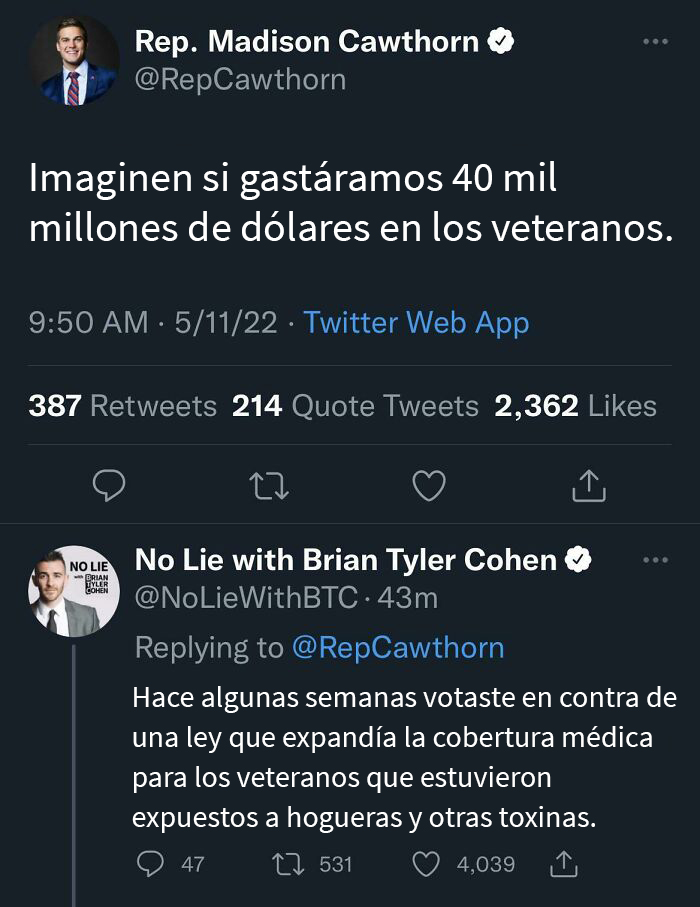Click the like heart on Cawthorn's tweet
The width and height of the screenshot is (700, 907).
429,487
